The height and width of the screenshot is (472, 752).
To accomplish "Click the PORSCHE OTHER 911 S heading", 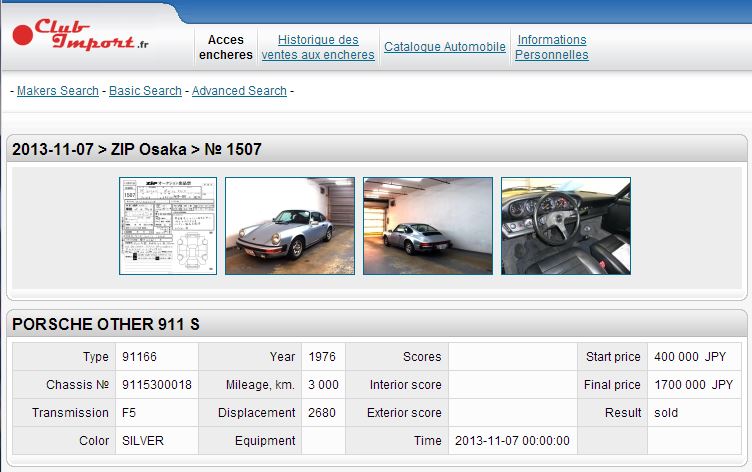I will 106,325.
